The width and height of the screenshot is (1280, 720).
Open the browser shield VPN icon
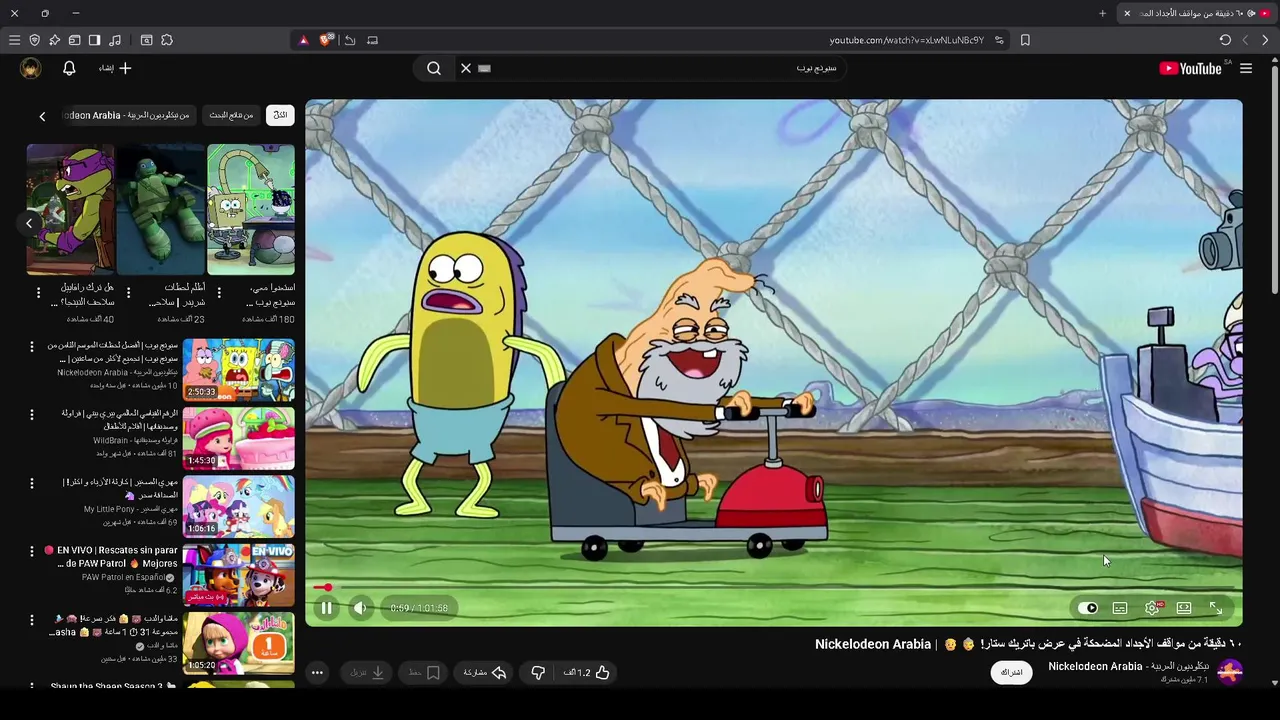click(34, 40)
